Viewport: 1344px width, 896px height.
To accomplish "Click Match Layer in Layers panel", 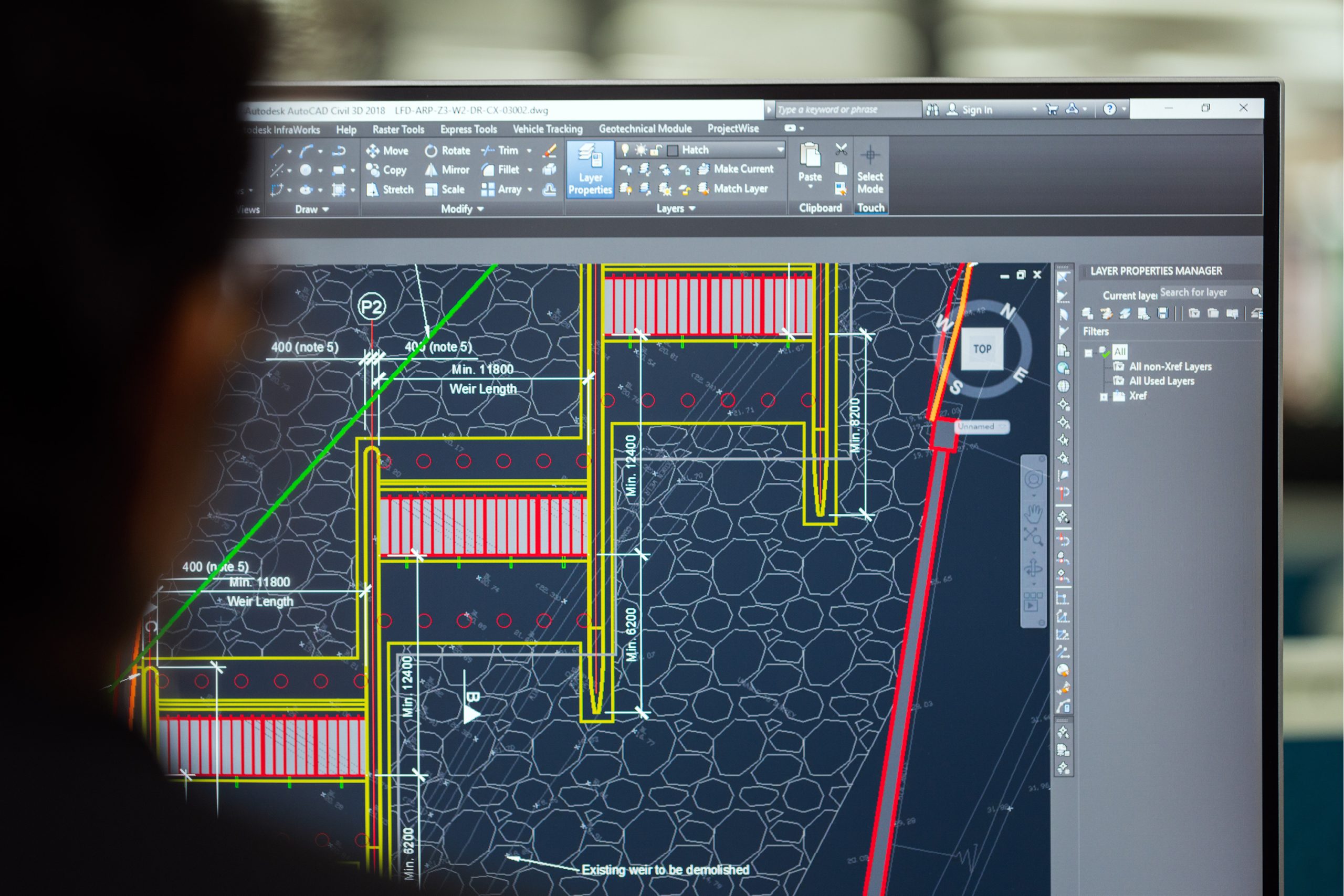I will pyautogui.click(x=733, y=188).
